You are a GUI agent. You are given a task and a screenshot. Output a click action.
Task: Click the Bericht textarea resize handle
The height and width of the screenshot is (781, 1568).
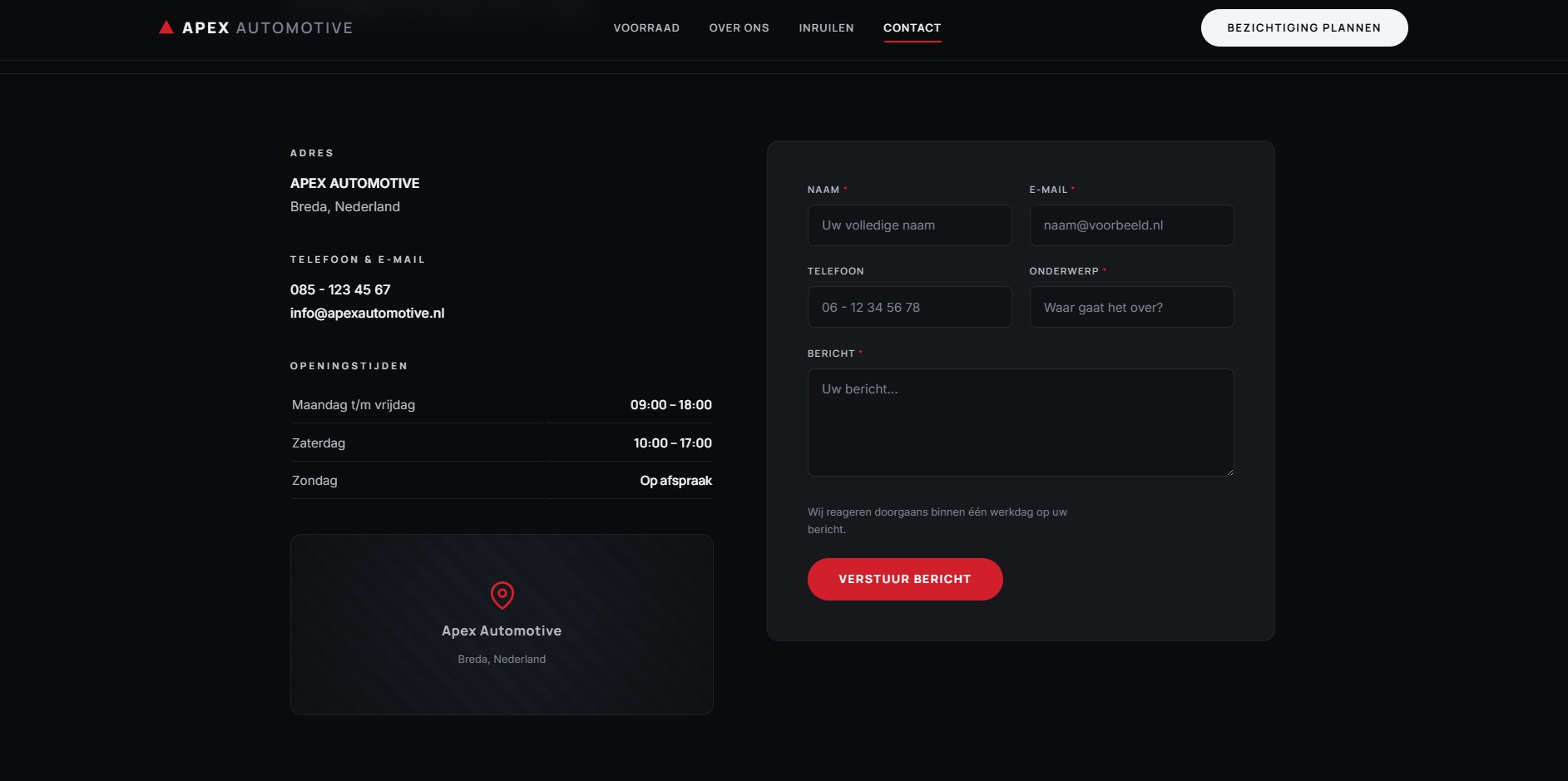[x=1229, y=471]
